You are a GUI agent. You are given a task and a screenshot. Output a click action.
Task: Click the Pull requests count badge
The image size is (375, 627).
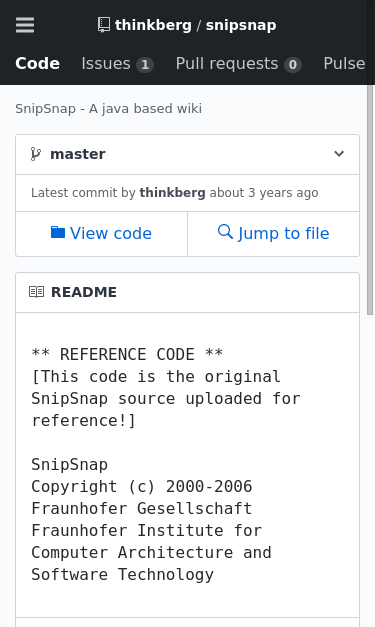(x=293, y=64)
